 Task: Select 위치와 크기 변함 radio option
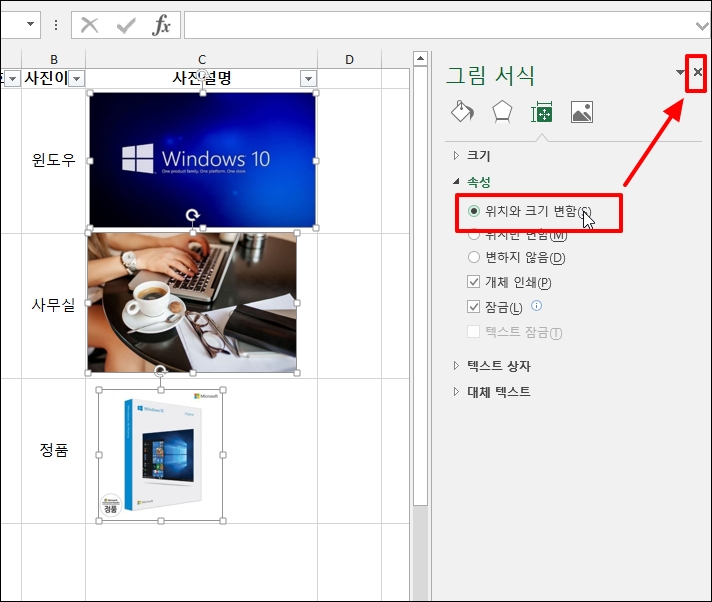point(474,211)
